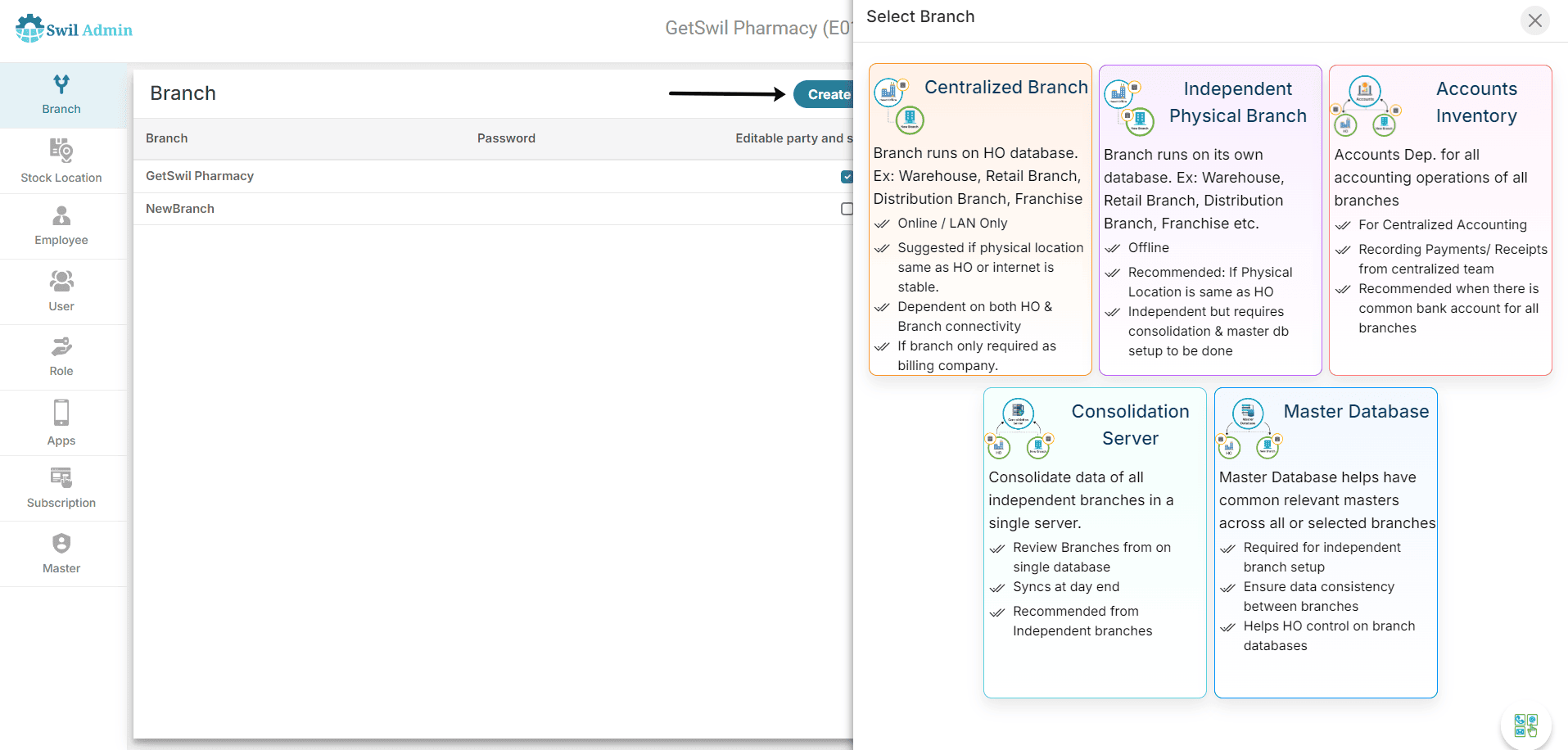This screenshot has width=1568, height=750.
Task: Click the GetSwil Pharmacy branch row
Action: pyautogui.click(x=493, y=176)
